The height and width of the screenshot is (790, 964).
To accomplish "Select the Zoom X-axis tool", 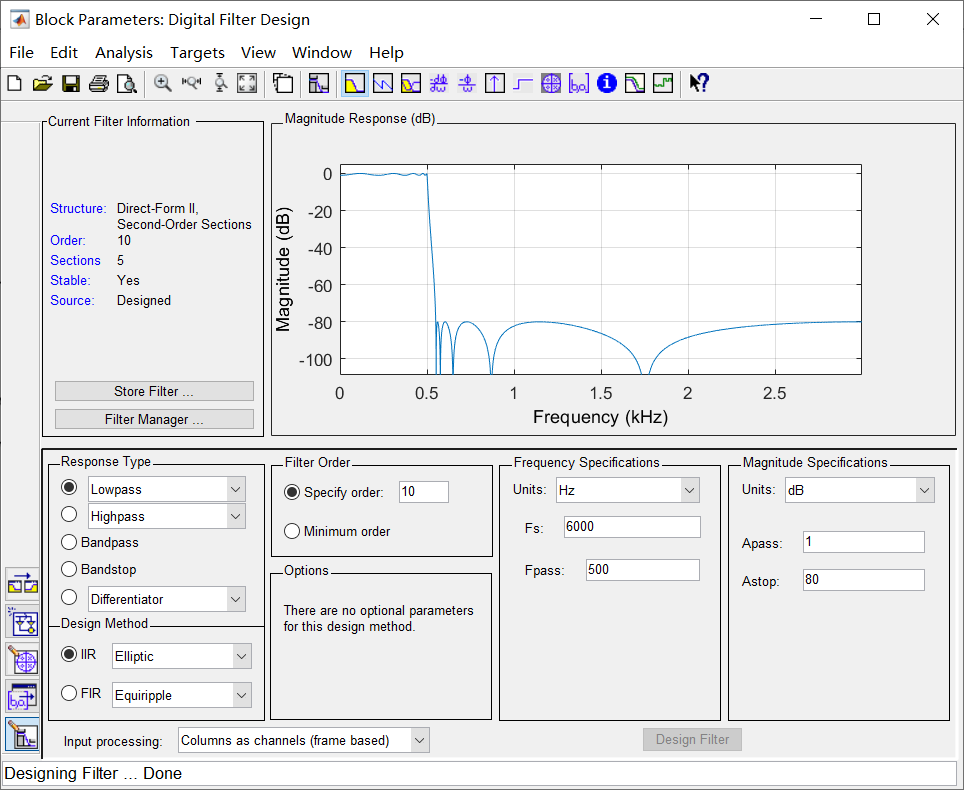I will 191,83.
